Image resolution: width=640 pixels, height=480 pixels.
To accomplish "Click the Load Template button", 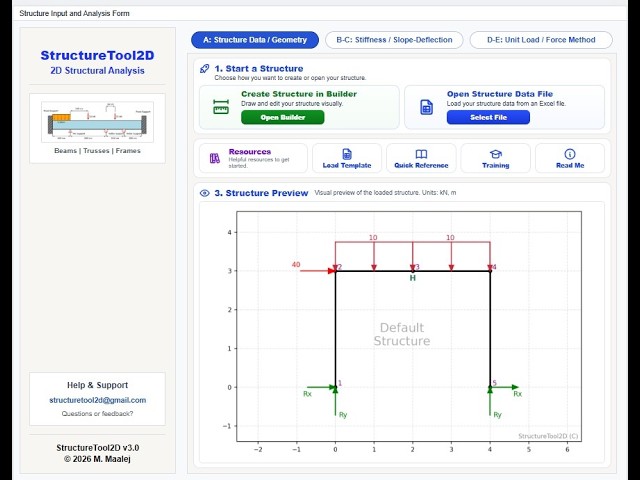I will click(347, 158).
